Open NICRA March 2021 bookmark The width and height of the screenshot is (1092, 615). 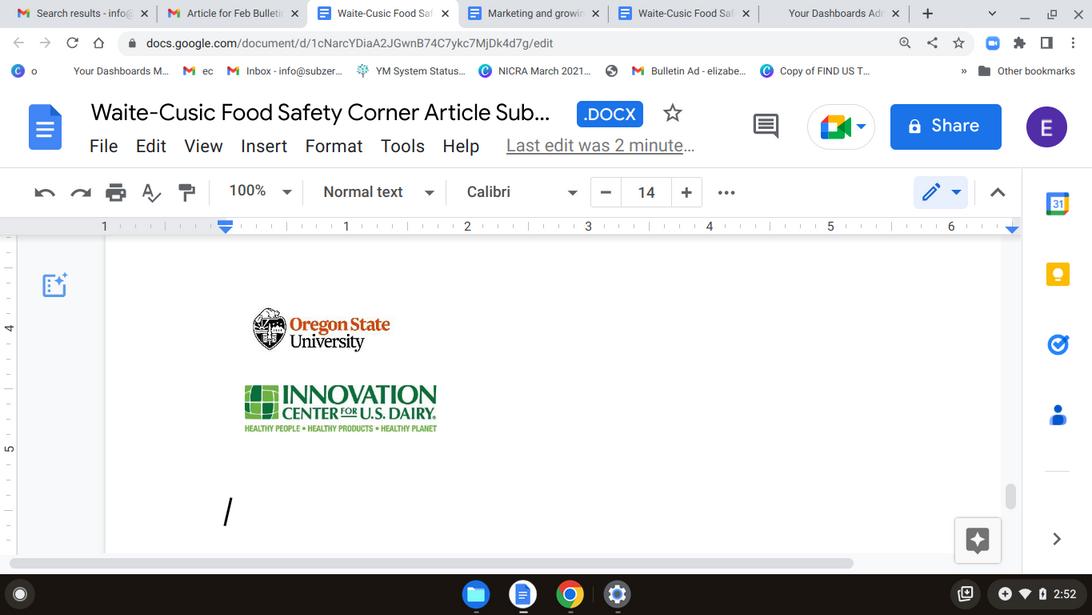tap(534, 71)
